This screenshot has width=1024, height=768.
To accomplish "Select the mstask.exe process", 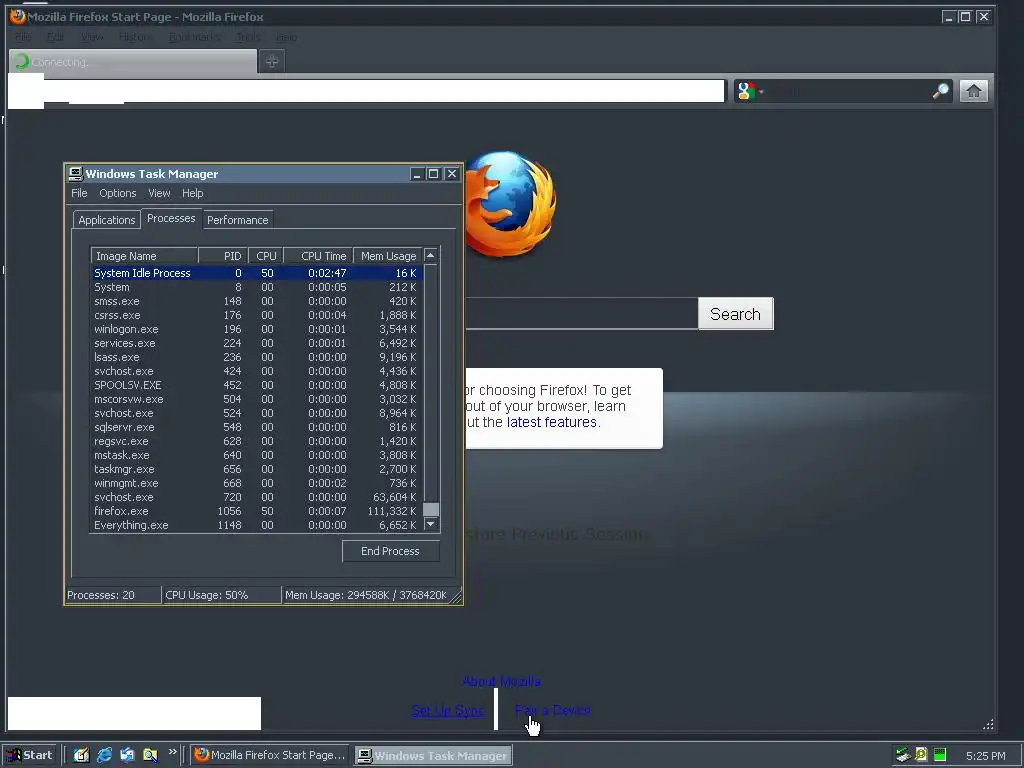I will pos(257,455).
